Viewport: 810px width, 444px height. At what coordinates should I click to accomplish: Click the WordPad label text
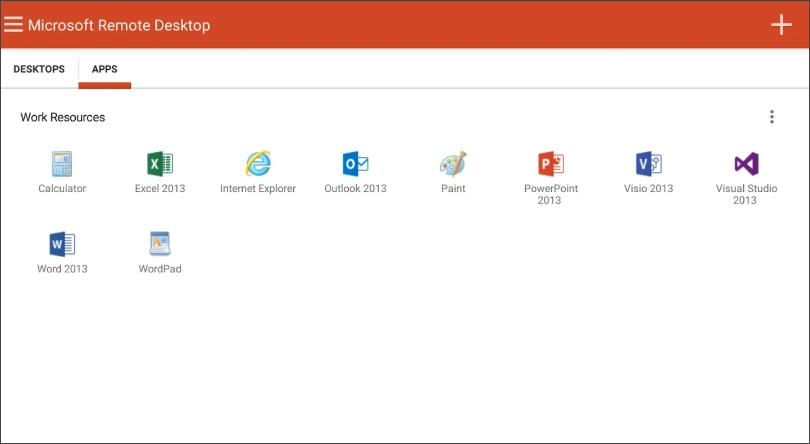(x=160, y=268)
